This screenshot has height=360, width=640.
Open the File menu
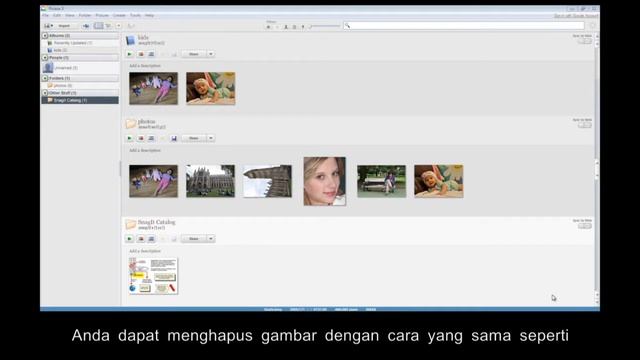(x=45, y=16)
